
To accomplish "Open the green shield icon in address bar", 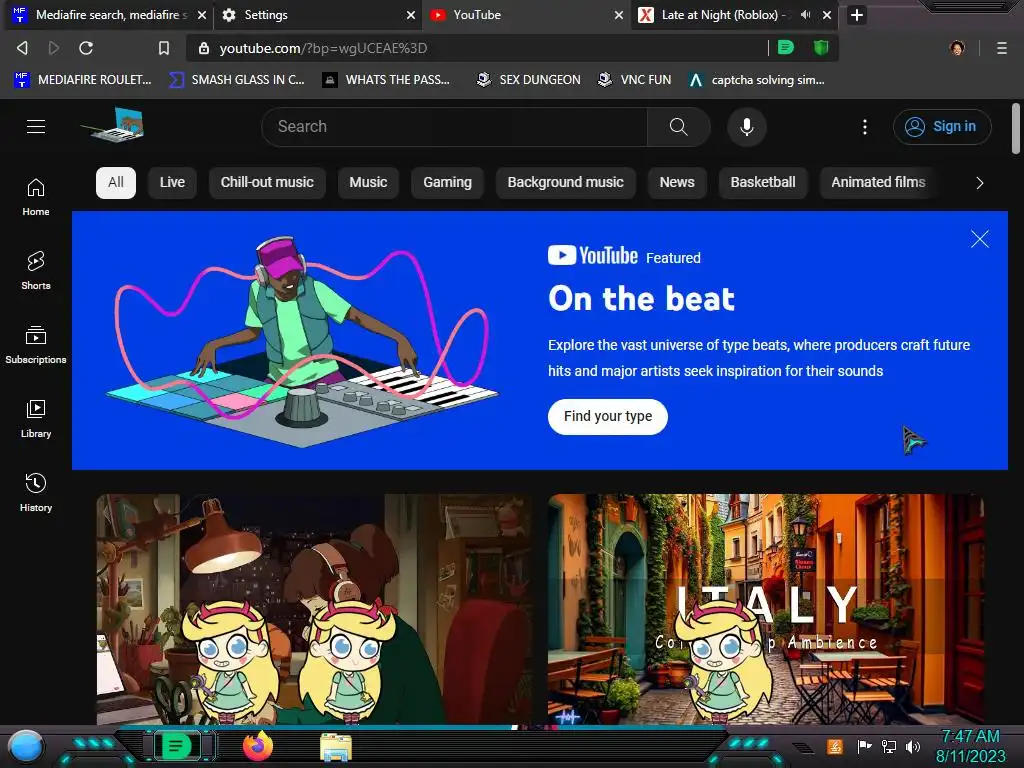I will pyautogui.click(x=821, y=48).
